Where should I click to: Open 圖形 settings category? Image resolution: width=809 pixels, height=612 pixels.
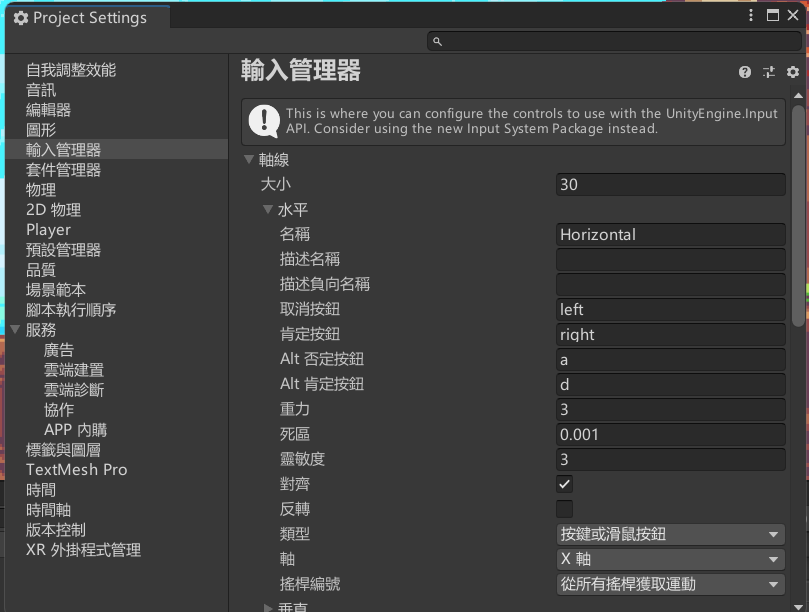41,130
